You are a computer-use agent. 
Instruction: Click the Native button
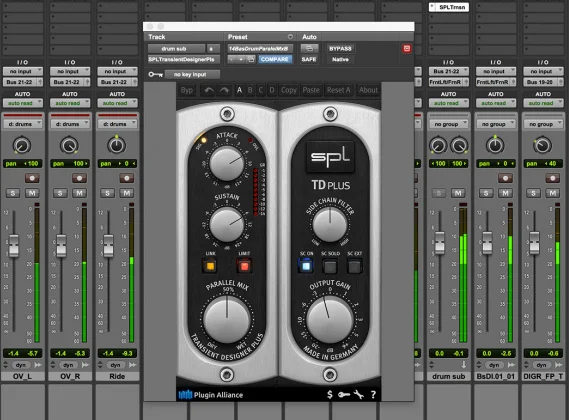340,59
